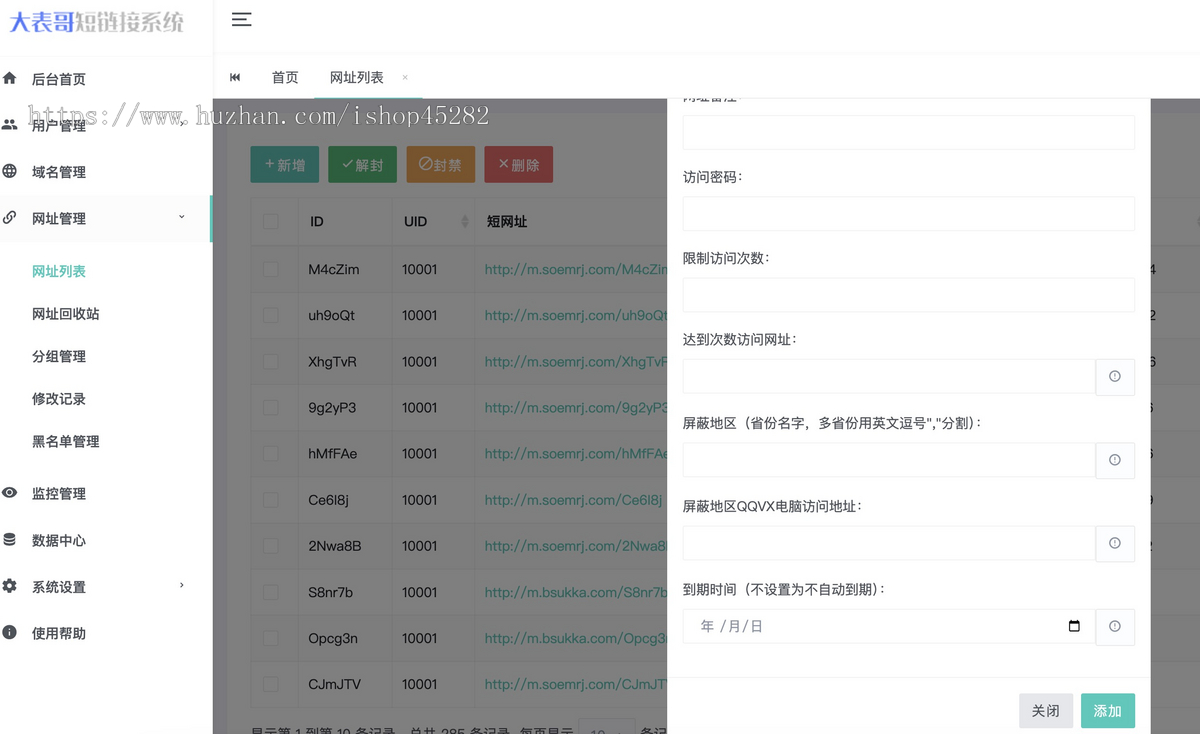Sort the table by UID column arrows
Viewport: 1200px width, 734px height.
click(465, 221)
